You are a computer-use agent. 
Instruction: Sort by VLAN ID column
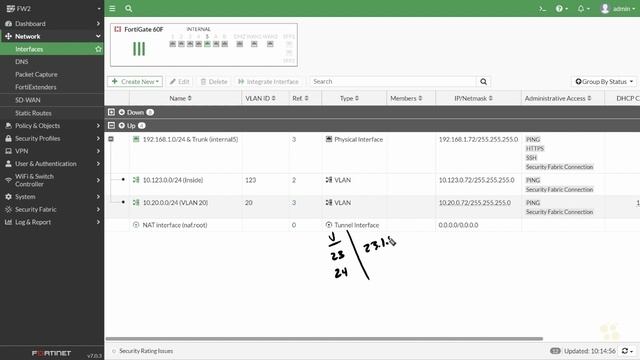point(260,98)
